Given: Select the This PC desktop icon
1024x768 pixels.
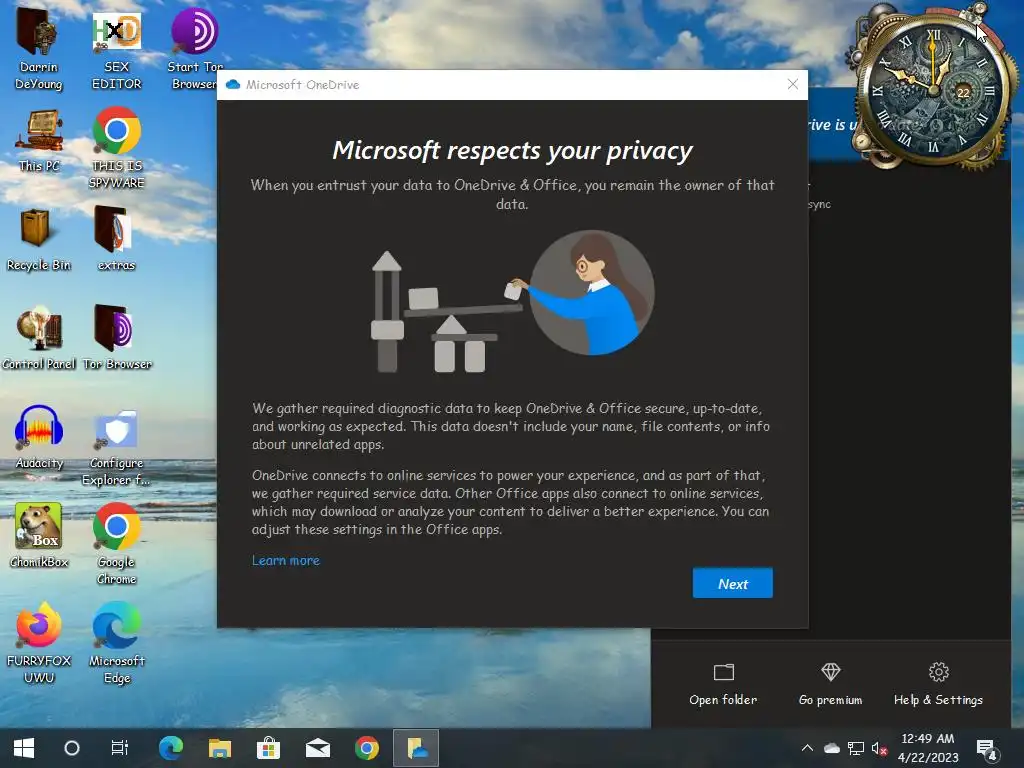Looking at the screenshot, I should pyautogui.click(x=39, y=140).
